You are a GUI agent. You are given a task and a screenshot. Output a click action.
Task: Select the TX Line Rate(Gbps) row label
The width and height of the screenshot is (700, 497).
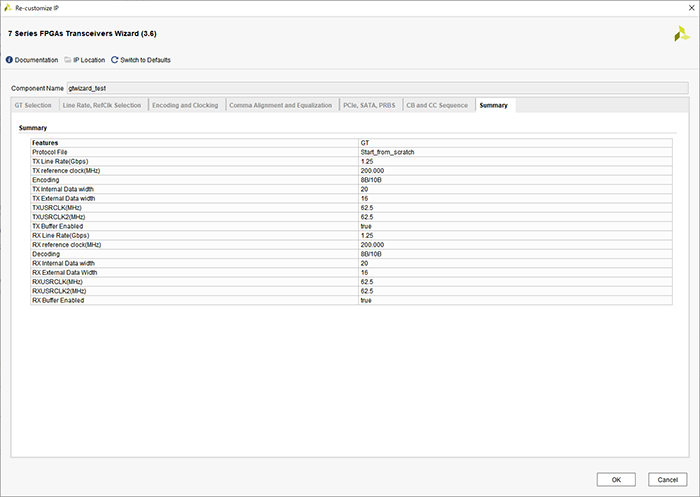[60, 161]
